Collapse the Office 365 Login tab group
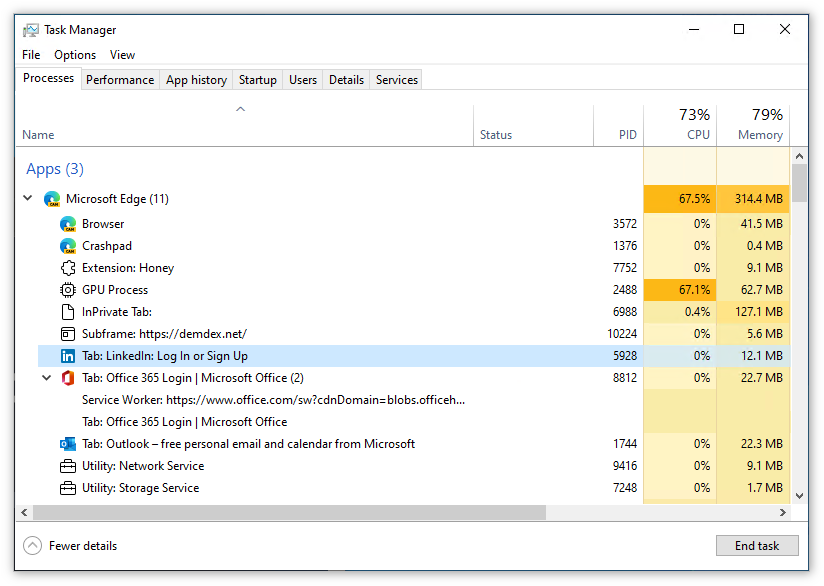The image size is (824, 586). (x=46, y=378)
